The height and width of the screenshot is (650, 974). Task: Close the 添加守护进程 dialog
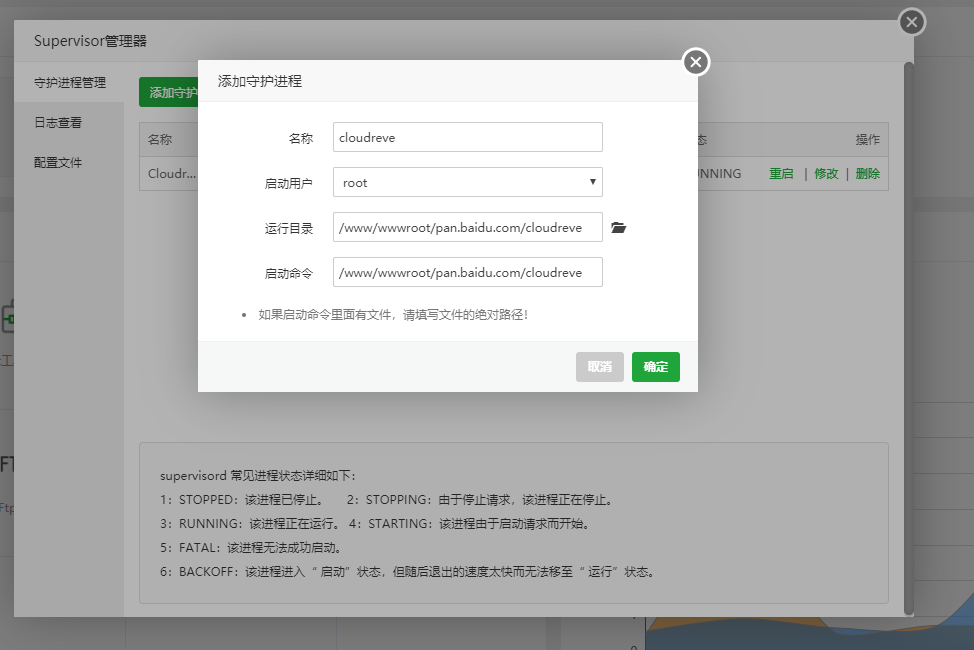(x=696, y=63)
